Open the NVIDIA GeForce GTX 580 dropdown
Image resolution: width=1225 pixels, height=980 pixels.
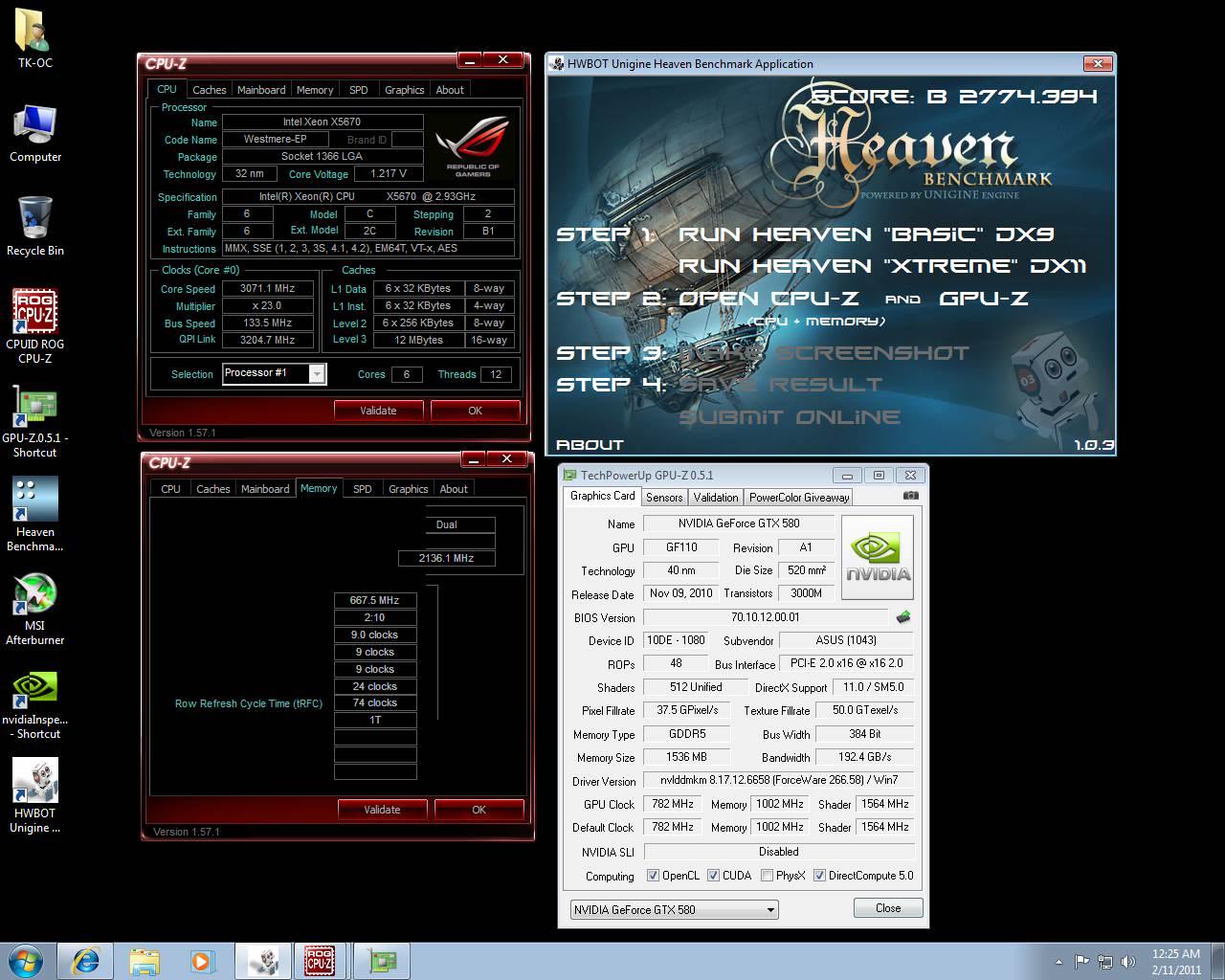pyautogui.click(x=674, y=909)
